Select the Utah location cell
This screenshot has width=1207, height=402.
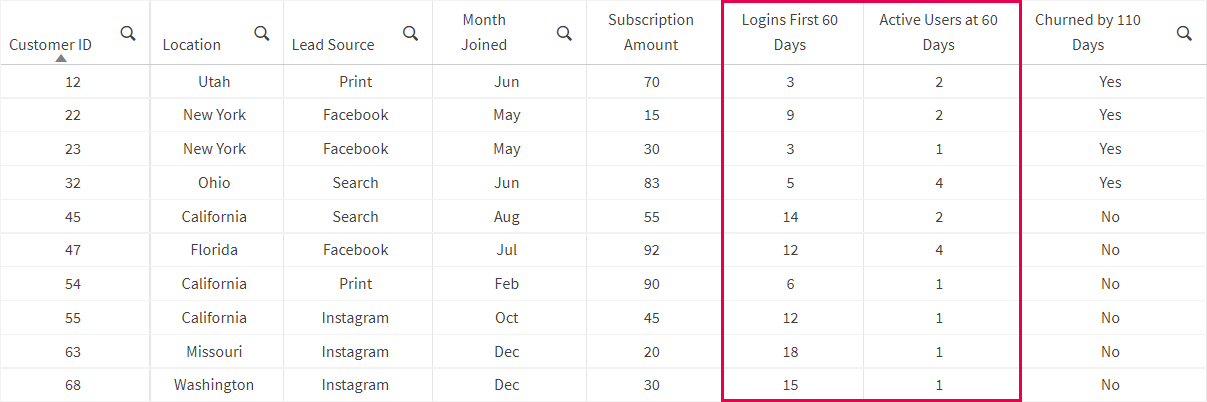coord(214,82)
